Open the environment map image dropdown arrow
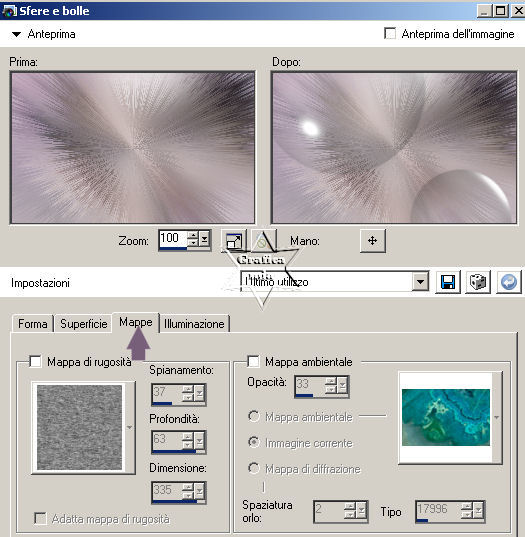Screen dimensions: 525x537 pos(497,417)
